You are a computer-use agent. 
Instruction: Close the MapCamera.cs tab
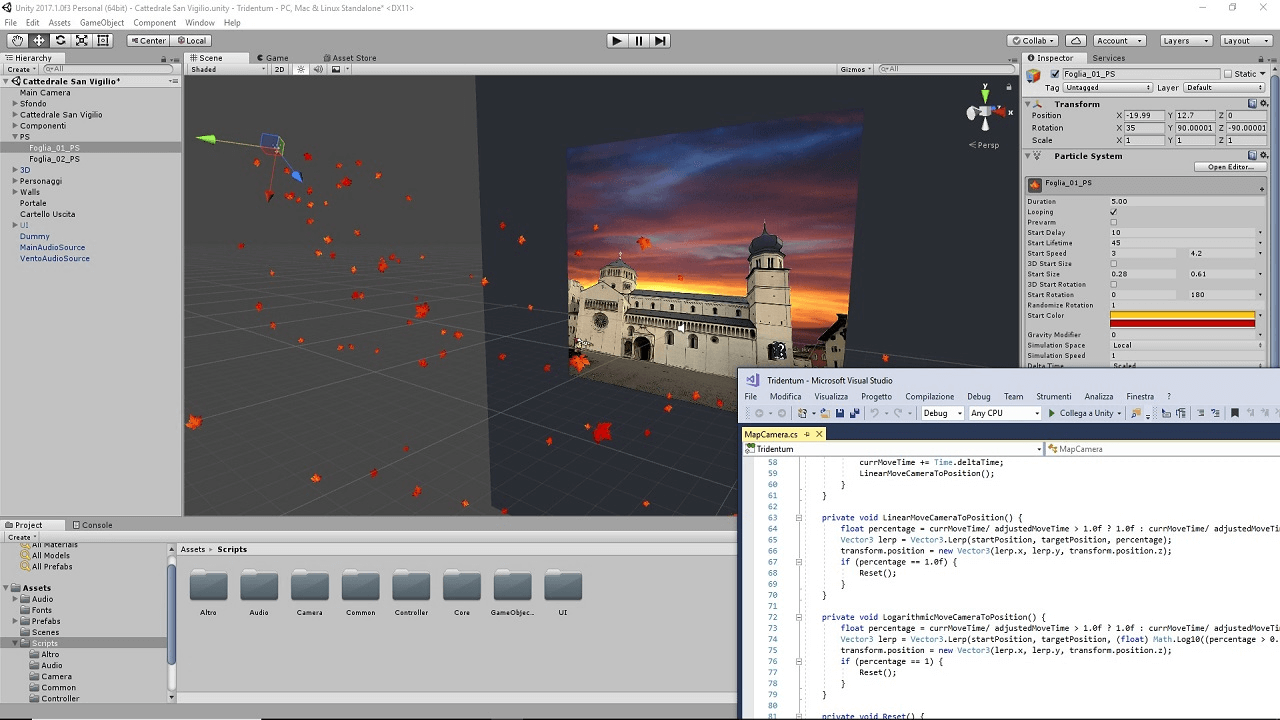(x=819, y=434)
